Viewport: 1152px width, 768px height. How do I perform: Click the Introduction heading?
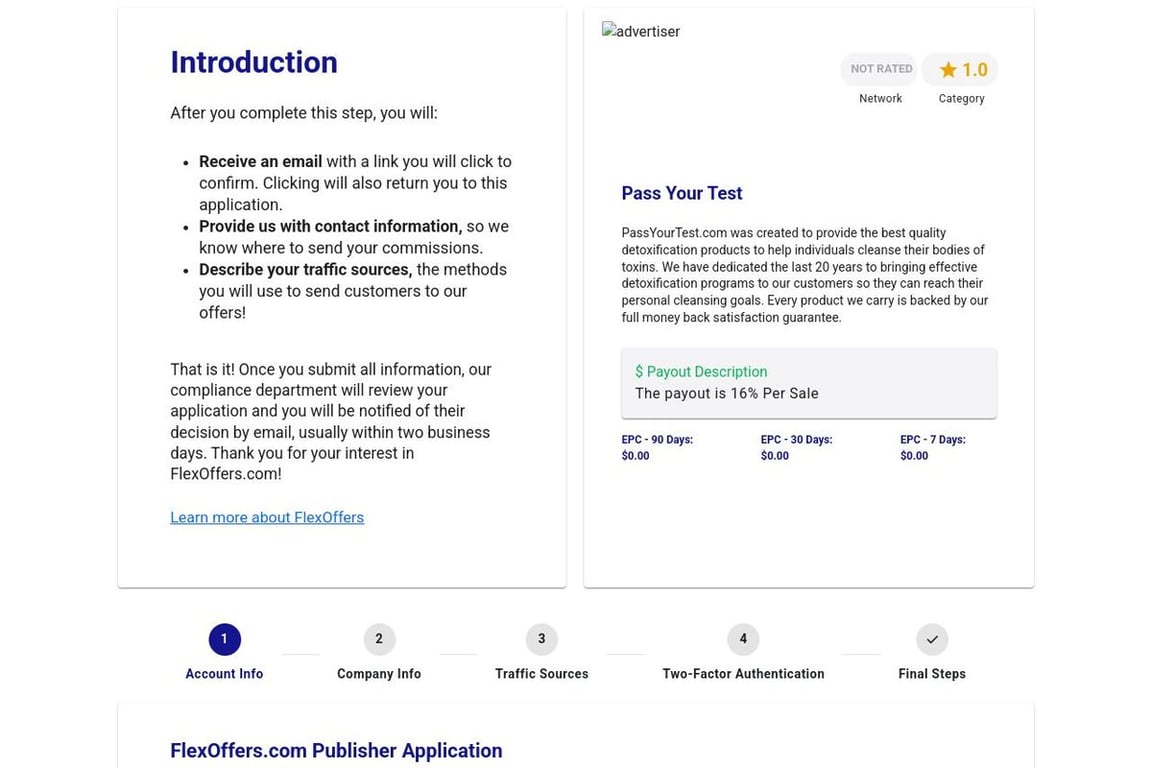point(254,62)
